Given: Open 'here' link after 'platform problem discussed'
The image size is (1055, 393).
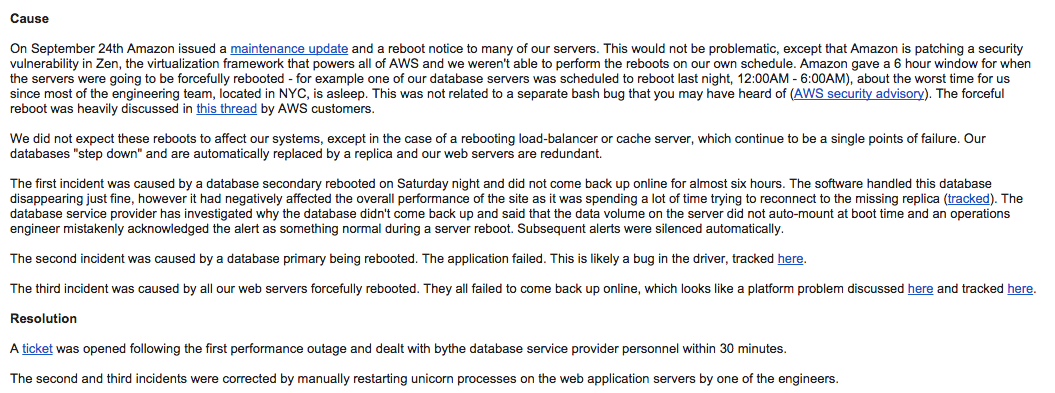Looking at the screenshot, I should 920,289.
